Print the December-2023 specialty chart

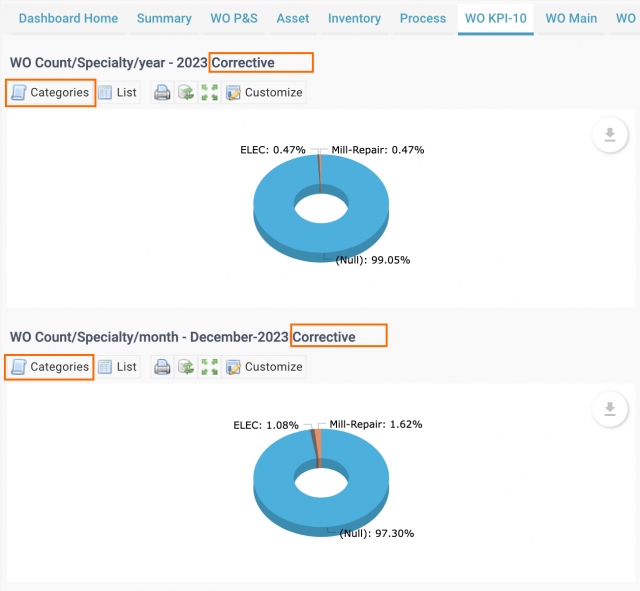(x=162, y=367)
